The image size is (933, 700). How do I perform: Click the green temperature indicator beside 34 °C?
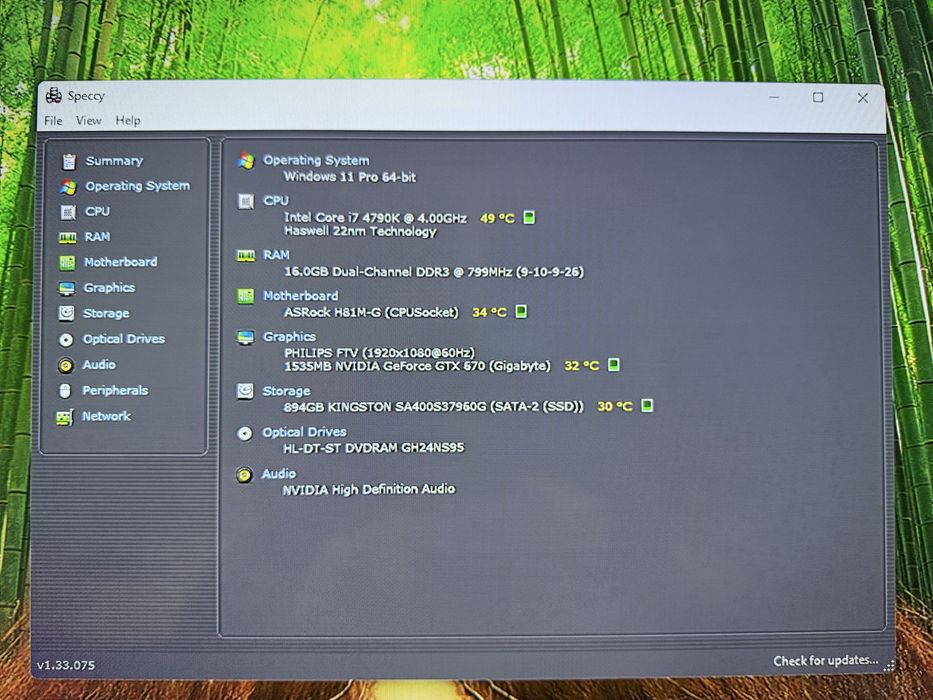[x=521, y=311]
